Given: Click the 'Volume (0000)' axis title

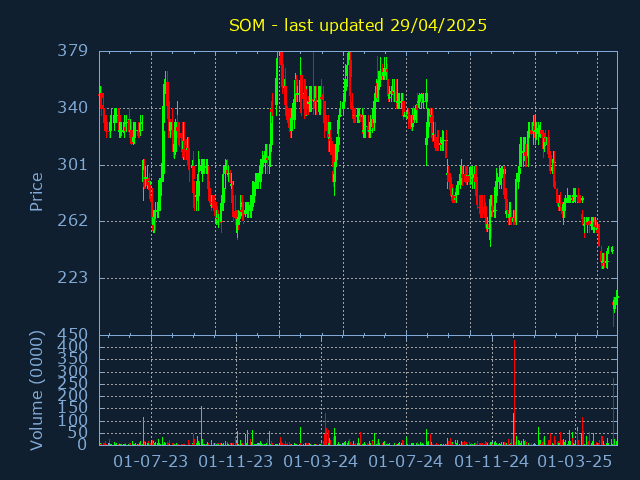Looking at the screenshot, I should tap(36, 391).
